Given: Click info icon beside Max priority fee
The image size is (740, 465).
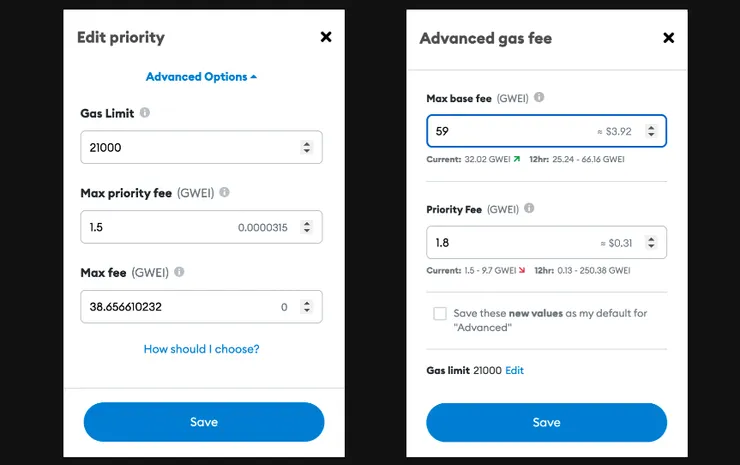Looking at the screenshot, I should pos(224,192).
